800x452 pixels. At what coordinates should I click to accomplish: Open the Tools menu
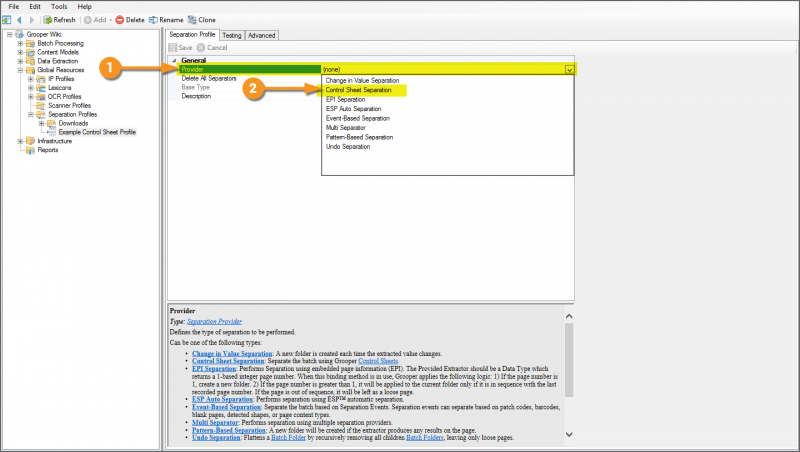59,7
